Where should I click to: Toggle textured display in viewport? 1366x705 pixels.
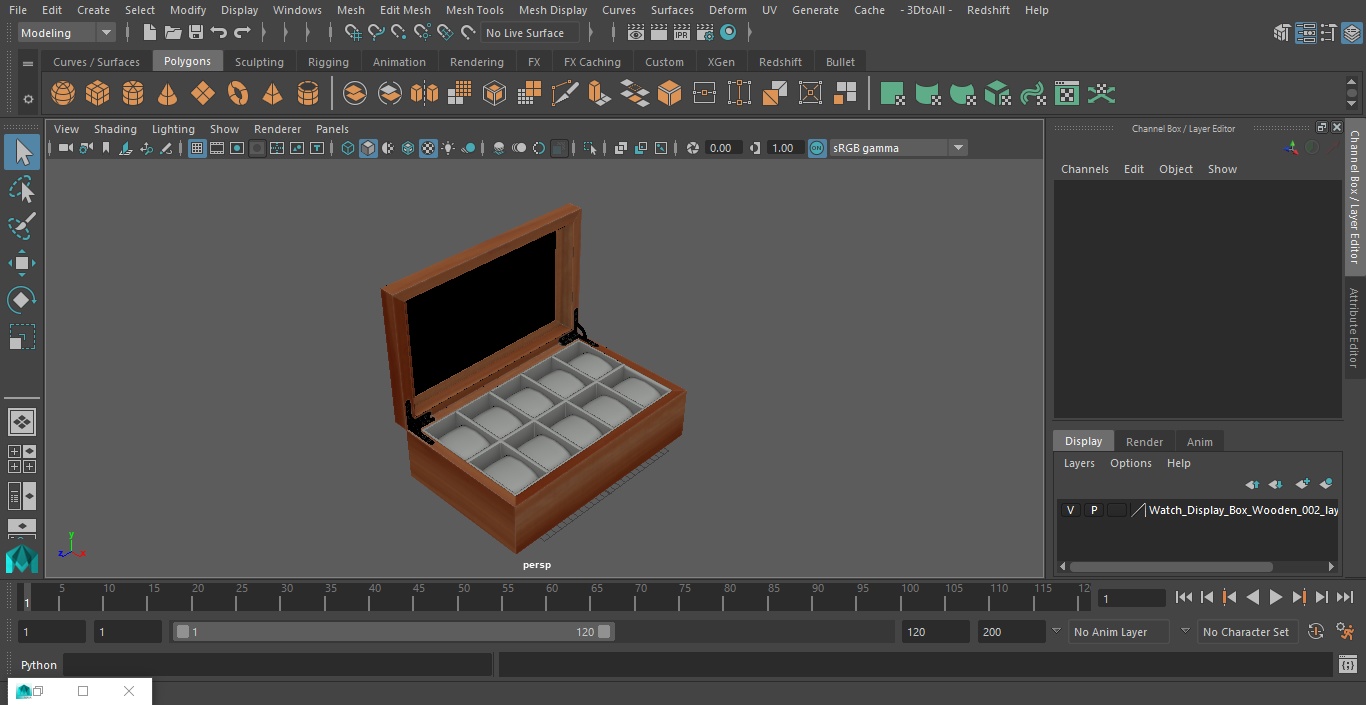coord(428,148)
